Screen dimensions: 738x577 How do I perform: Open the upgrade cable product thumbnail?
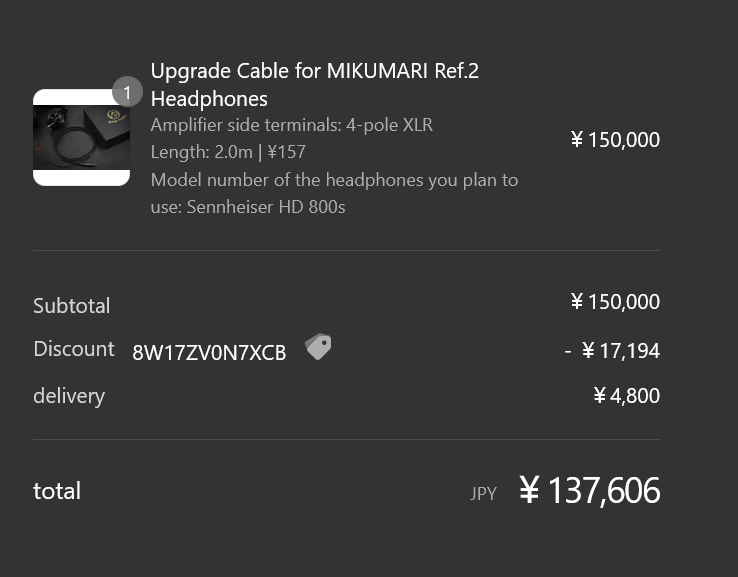[x=81, y=137]
